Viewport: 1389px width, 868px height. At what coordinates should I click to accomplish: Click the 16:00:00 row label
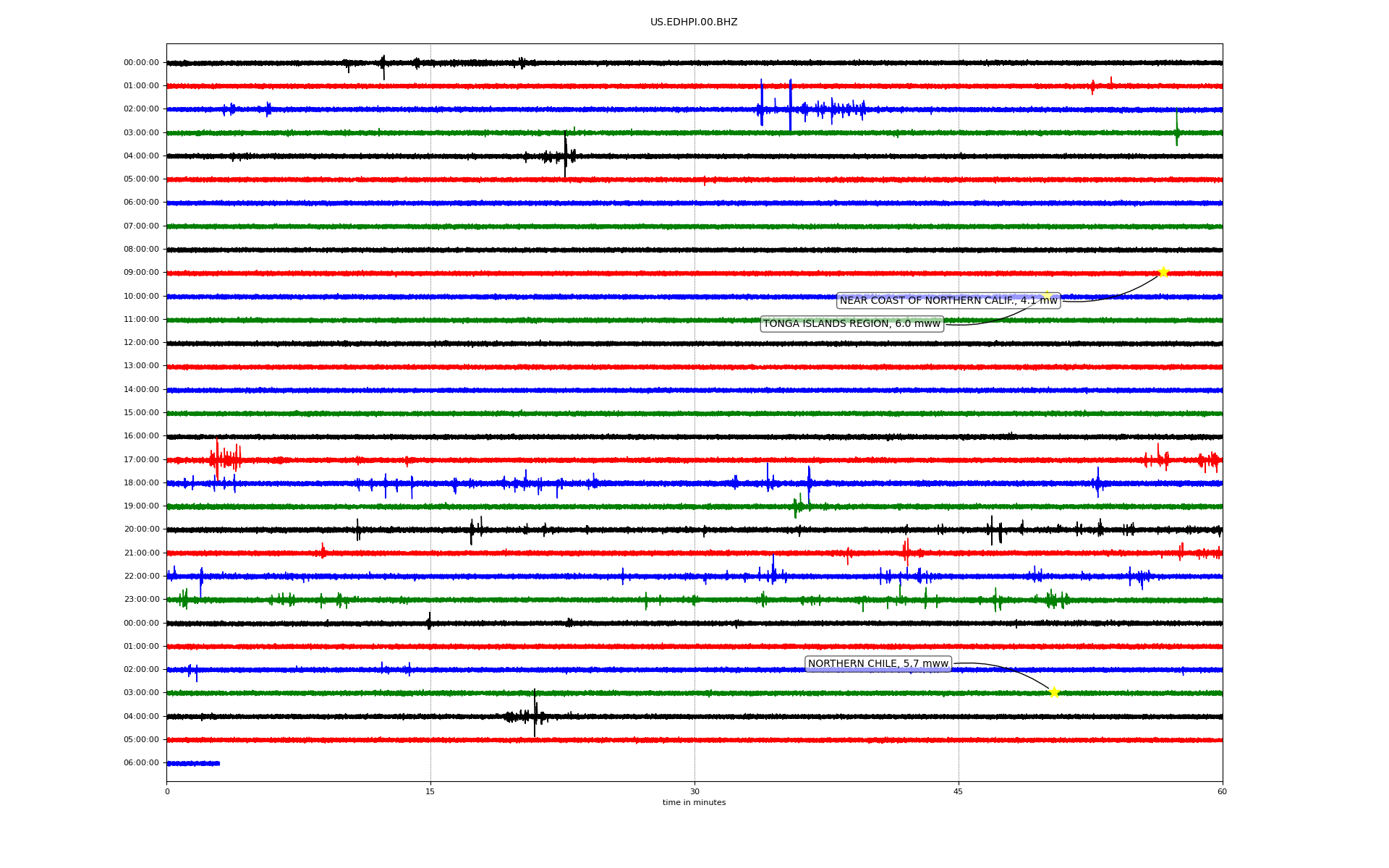point(141,436)
